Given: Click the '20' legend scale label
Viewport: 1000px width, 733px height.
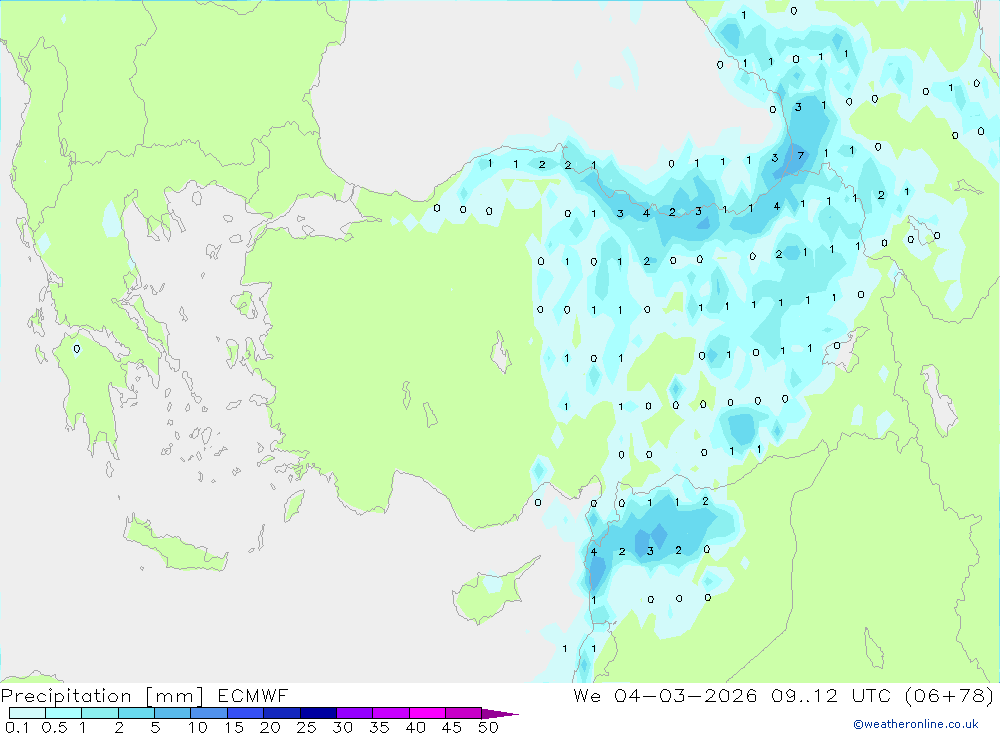Looking at the screenshot, I should coord(270,727).
